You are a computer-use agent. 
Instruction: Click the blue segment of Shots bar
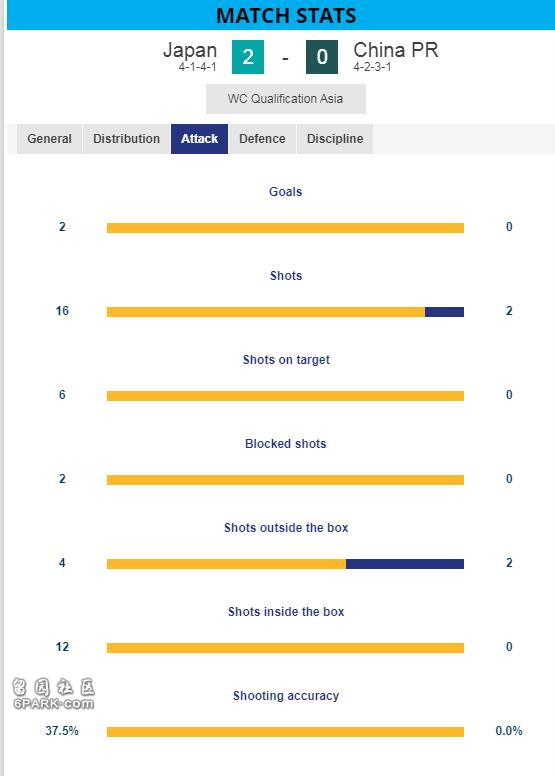(445, 312)
